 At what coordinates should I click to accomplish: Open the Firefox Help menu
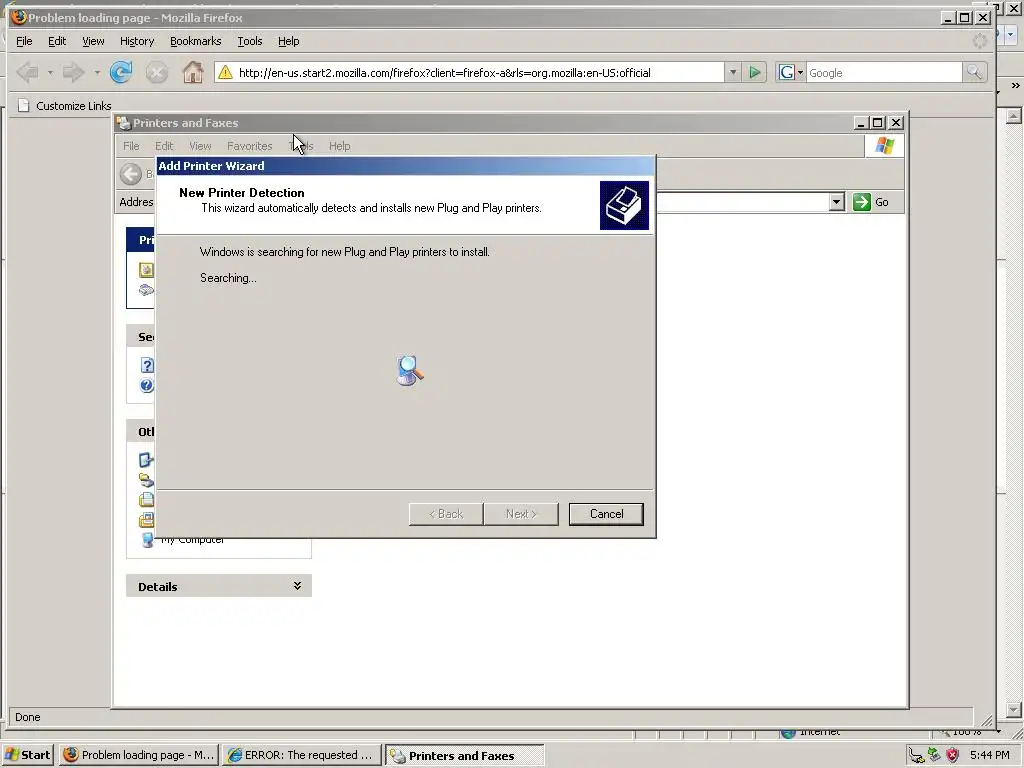pos(289,41)
